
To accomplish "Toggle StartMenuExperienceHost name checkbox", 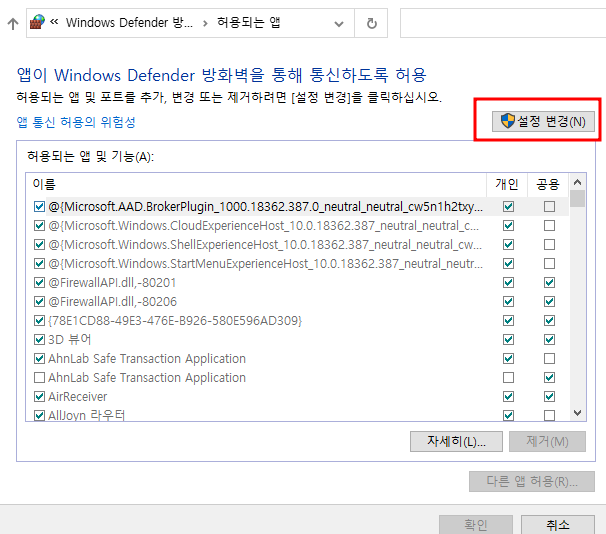I will click(39, 264).
